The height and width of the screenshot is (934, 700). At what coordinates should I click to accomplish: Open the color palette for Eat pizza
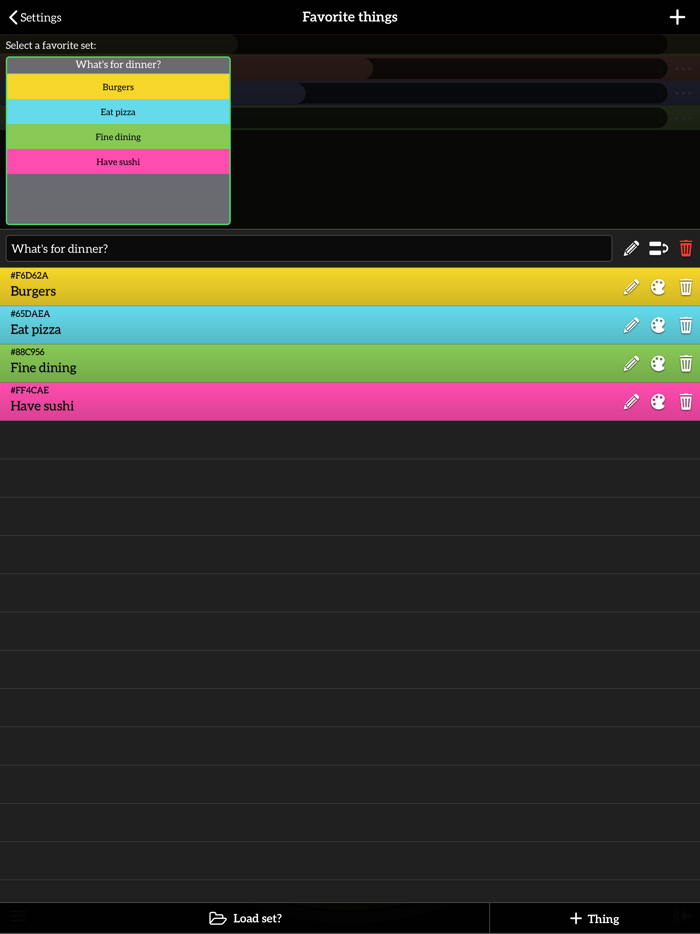tap(658, 325)
